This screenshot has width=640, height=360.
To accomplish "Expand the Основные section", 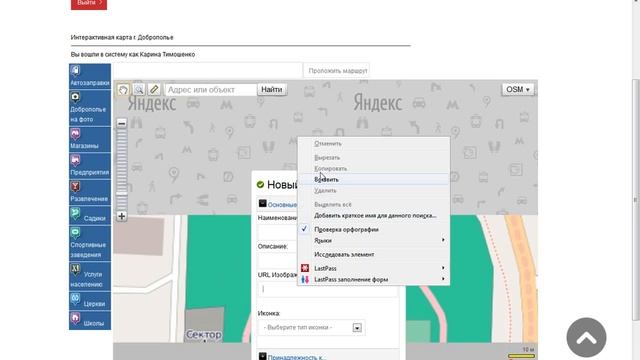I will 282,204.
